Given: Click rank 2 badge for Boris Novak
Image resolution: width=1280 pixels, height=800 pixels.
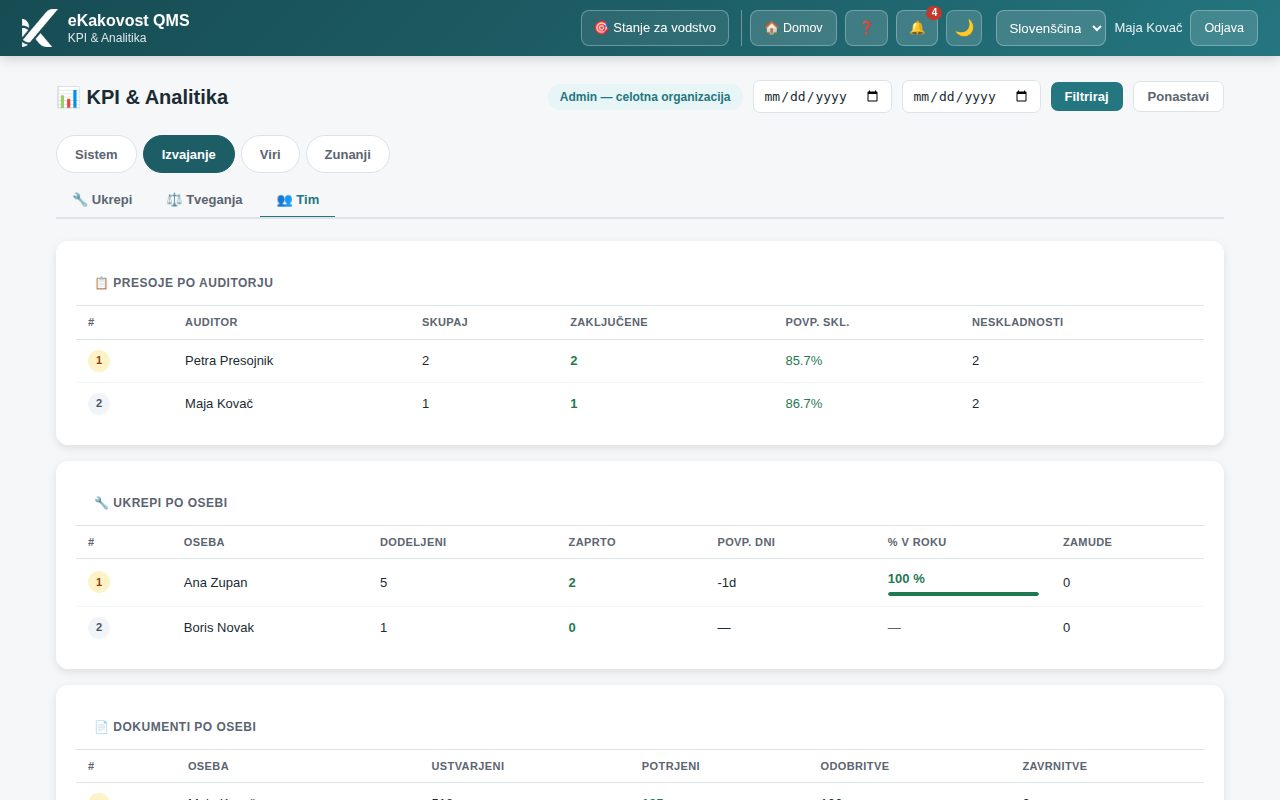Looking at the screenshot, I should [x=99, y=628].
